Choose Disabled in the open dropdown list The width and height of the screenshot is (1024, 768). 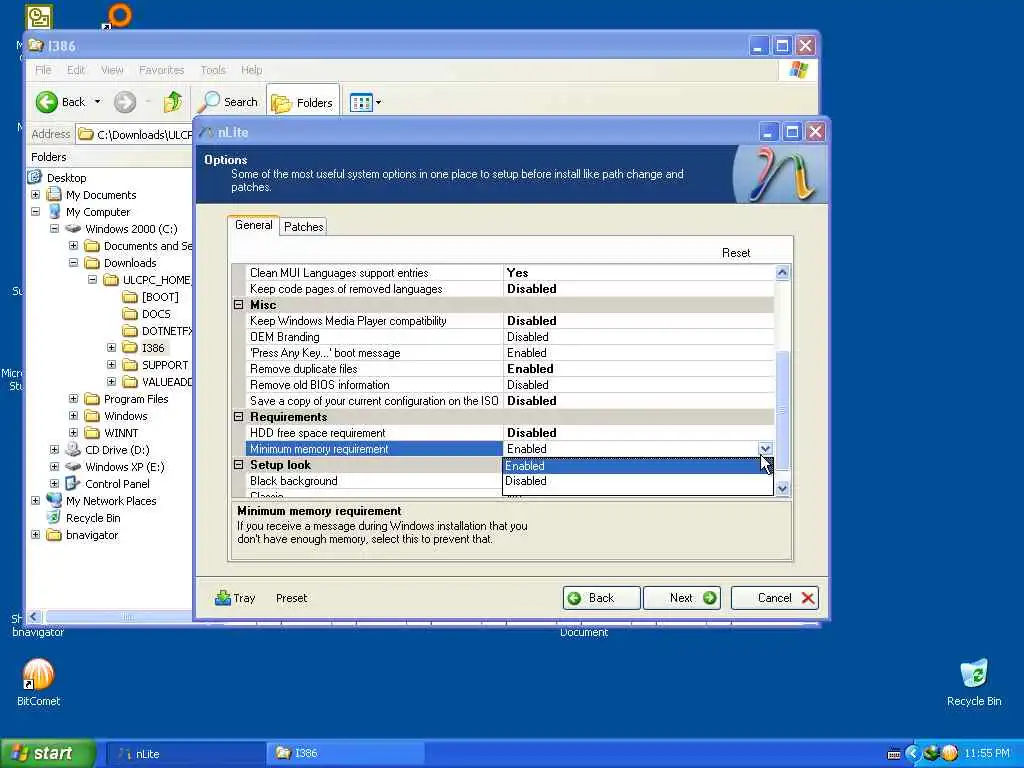click(637, 481)
